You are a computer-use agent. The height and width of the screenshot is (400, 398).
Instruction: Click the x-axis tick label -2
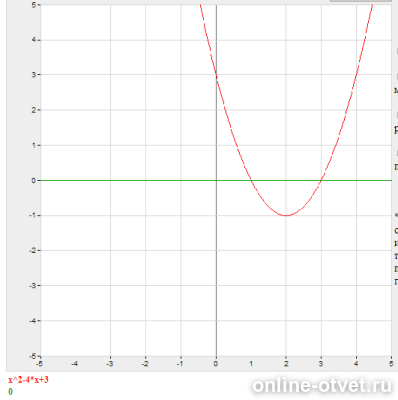[145, 363]
